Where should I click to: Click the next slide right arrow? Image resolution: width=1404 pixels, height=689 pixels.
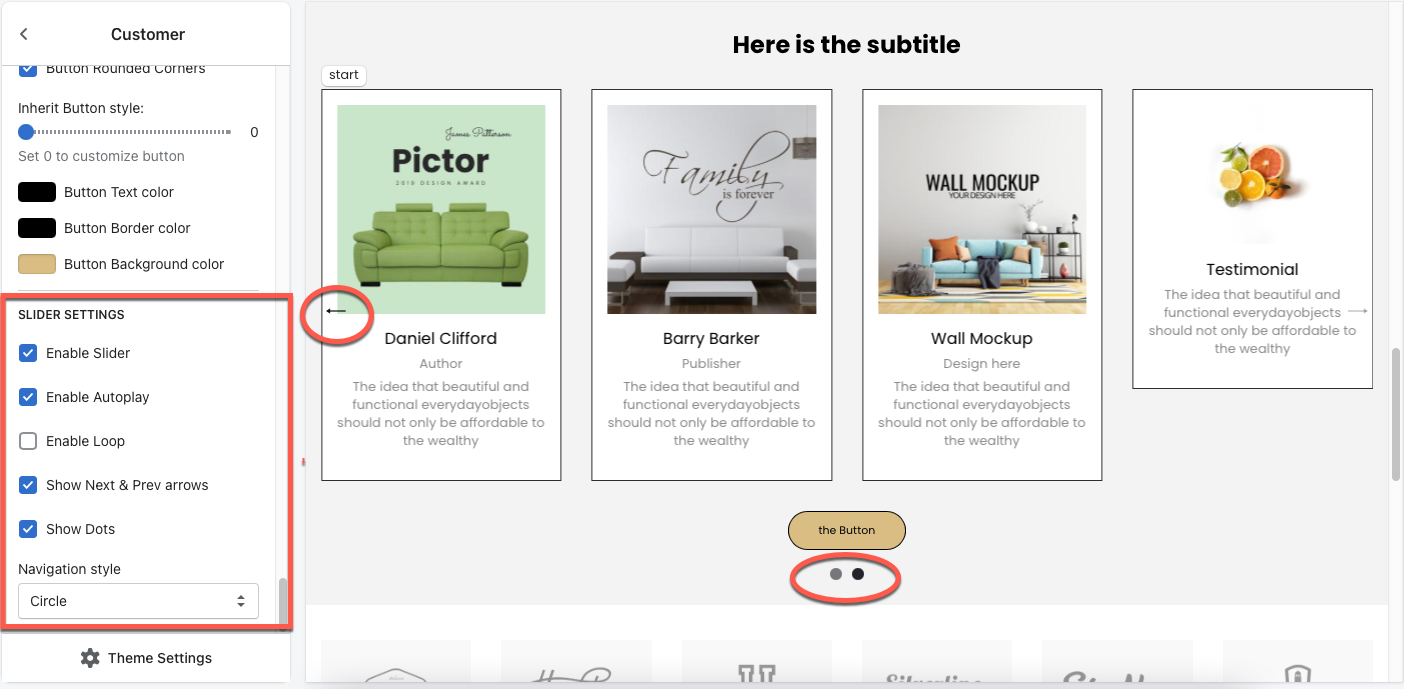[1357, 311]
